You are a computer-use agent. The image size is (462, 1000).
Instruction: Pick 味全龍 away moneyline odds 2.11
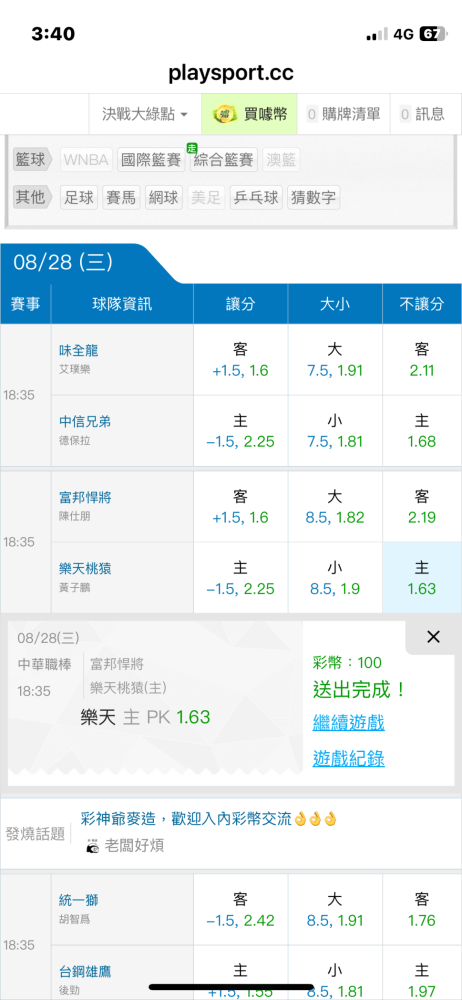pos(422,360)
